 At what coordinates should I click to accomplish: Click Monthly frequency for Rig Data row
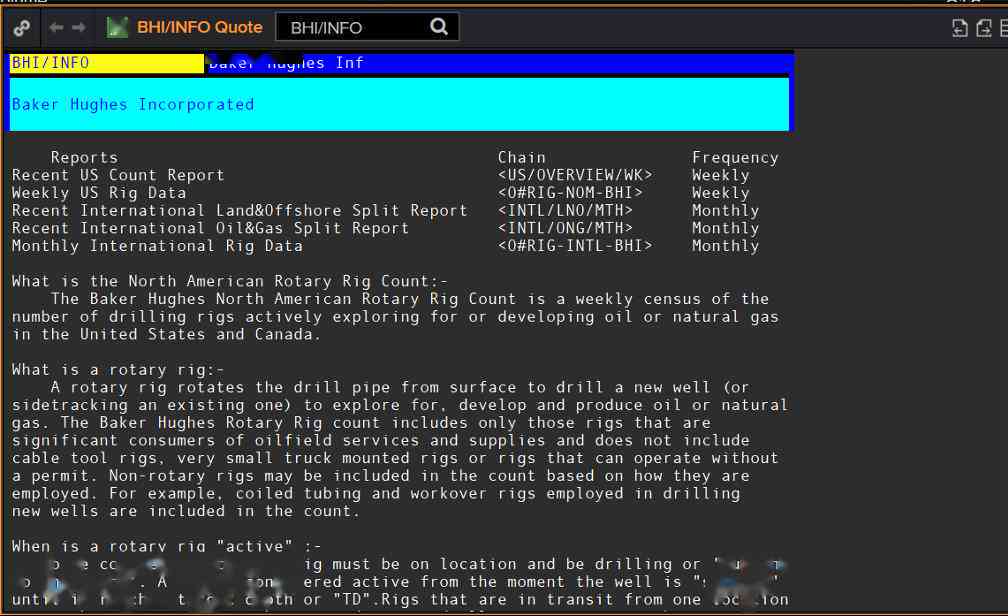tap(726, 246)
